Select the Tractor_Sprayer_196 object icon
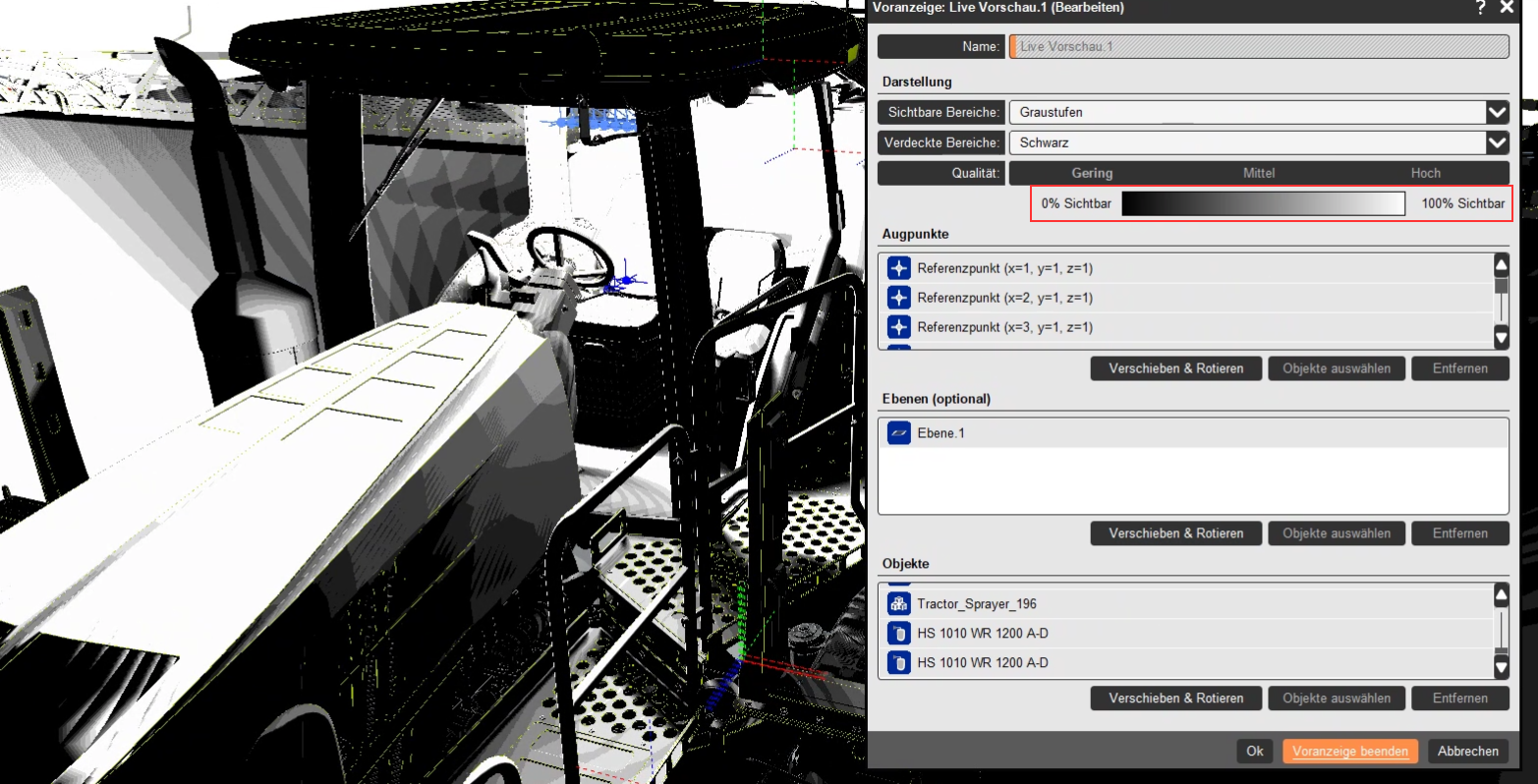 pos(898,603)
